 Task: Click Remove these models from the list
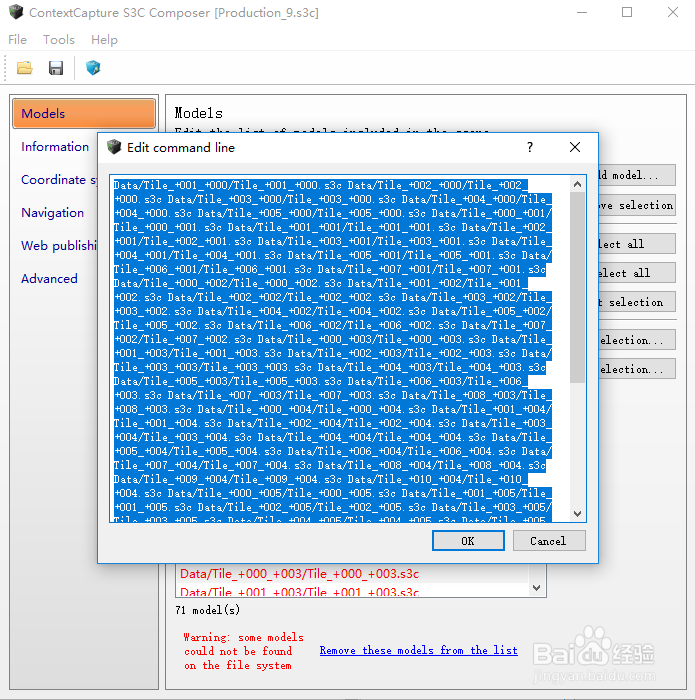pyautogui.click(x=418, y=650)
